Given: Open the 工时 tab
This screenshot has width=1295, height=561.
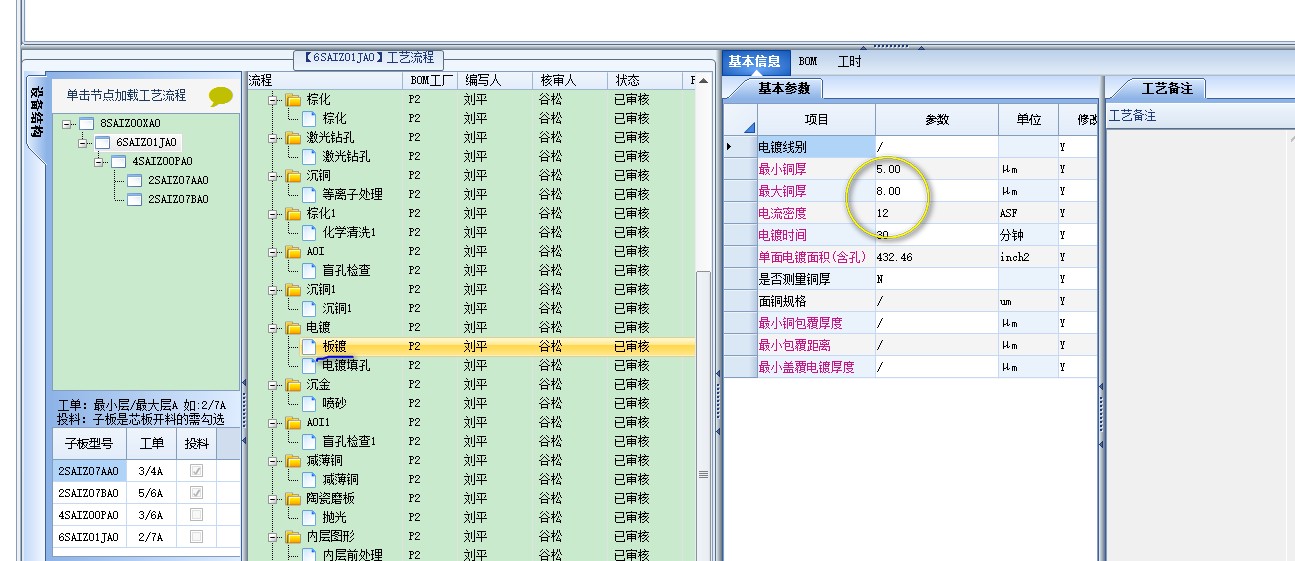Looking at the screenshot, I should point(849,62).
